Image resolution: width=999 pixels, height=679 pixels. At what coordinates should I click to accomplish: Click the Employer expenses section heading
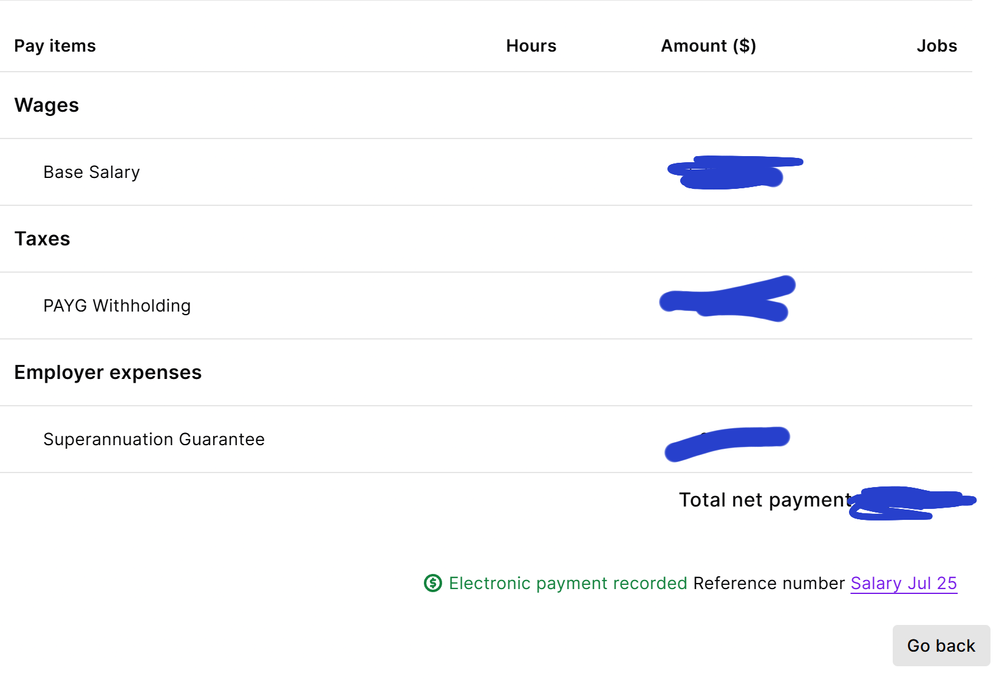[x=108, y=372]
